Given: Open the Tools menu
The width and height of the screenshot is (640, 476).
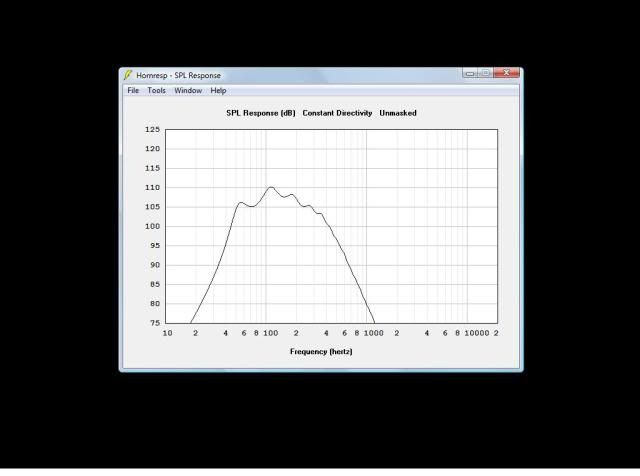Looking at the screenshot, I should tap(156, 91).
